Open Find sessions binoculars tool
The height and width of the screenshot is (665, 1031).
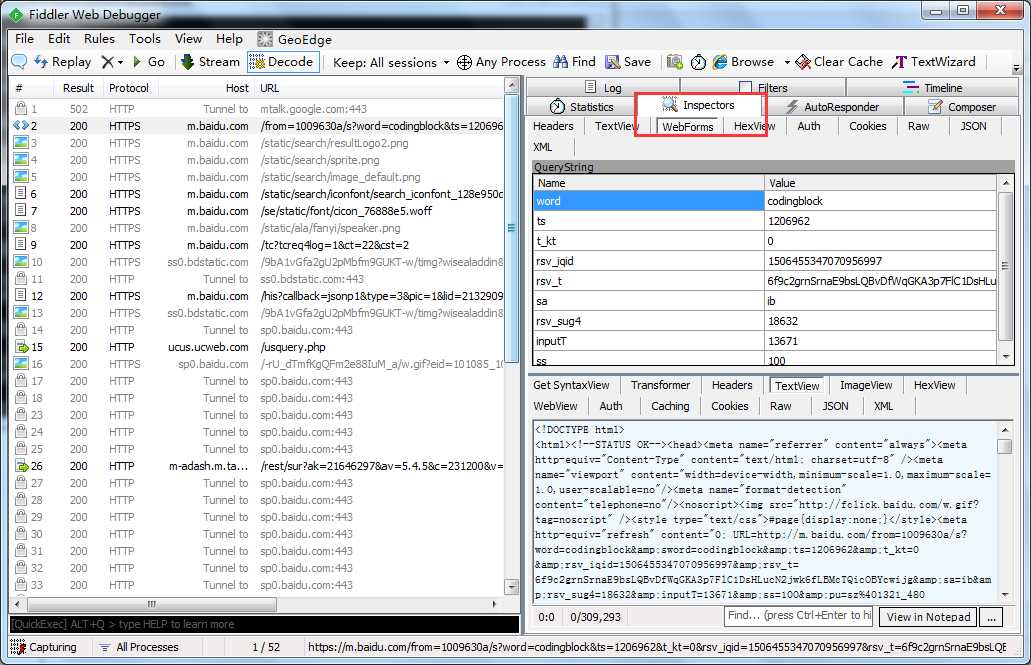point(575,62)
